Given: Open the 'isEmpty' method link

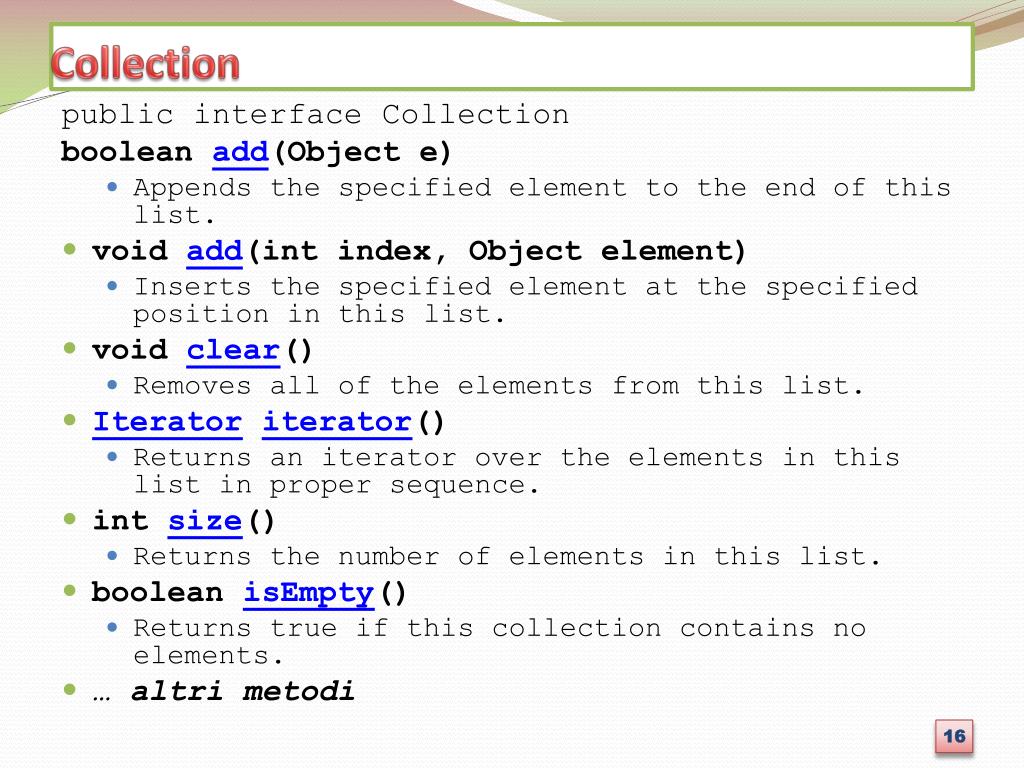Looking at the screenshot, I should coord(309,594).
